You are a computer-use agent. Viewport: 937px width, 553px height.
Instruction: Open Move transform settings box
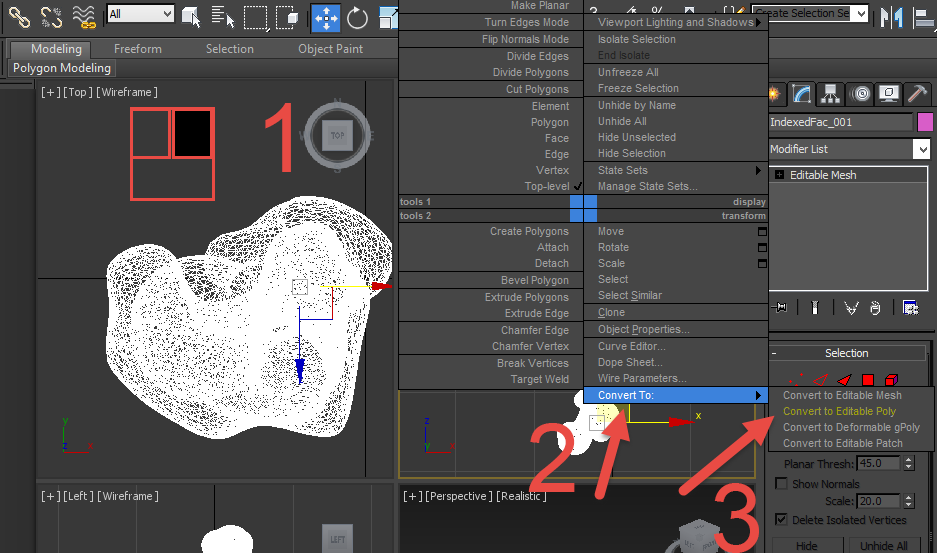tap(762, 231)
